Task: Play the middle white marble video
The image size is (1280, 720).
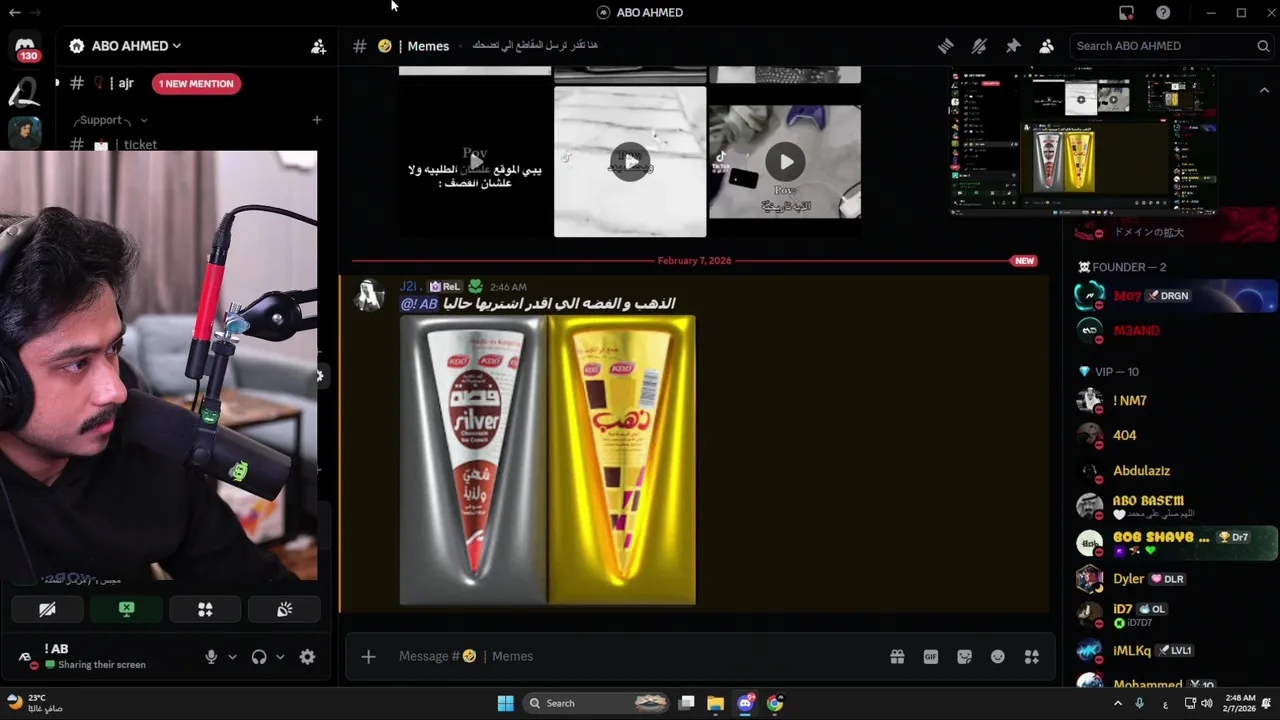Action: click(630, 162)
